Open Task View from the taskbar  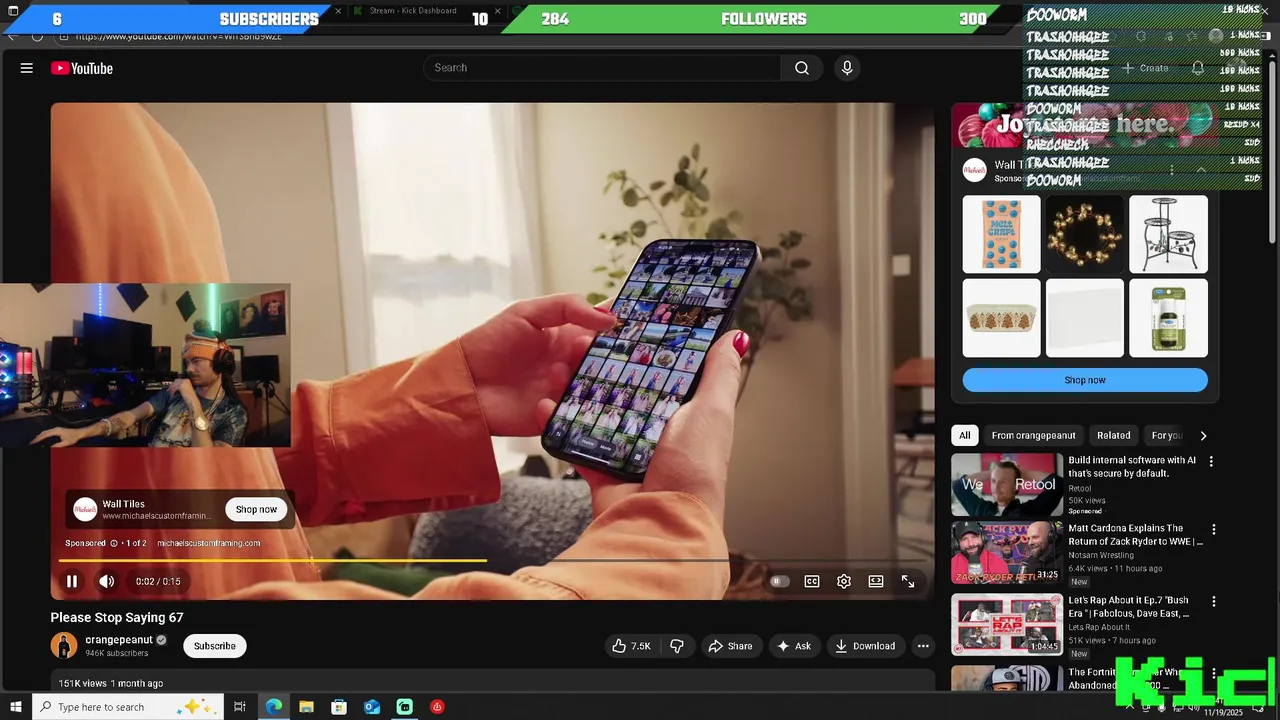pyautogui.click(x=240, y=707)
